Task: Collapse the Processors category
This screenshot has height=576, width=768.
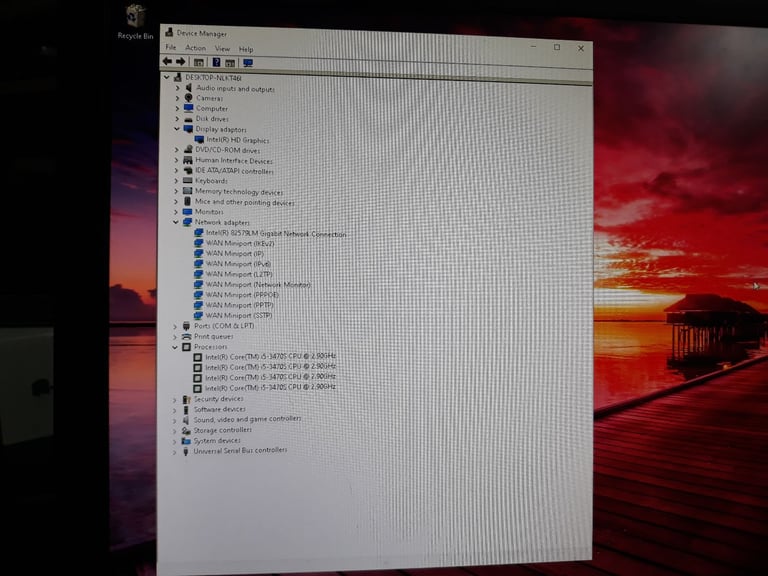Action: pyautogui.click(x=175, y=347)
